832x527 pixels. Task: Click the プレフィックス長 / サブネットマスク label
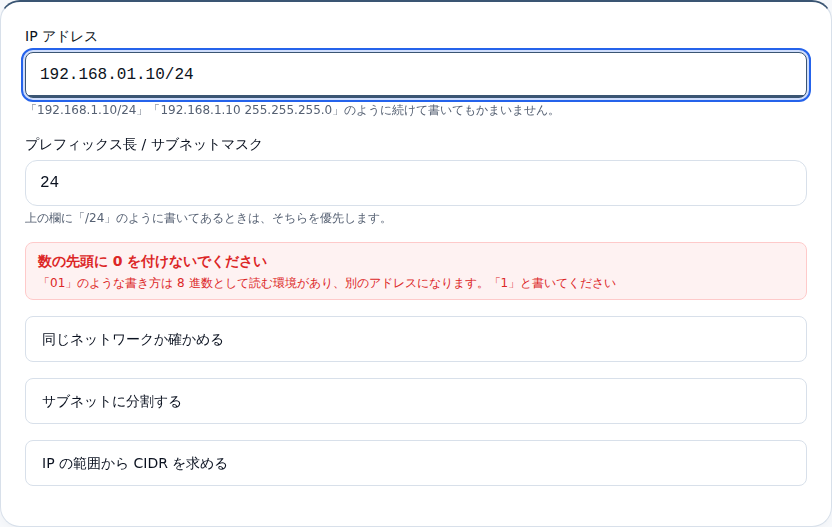tap(144, 144)
